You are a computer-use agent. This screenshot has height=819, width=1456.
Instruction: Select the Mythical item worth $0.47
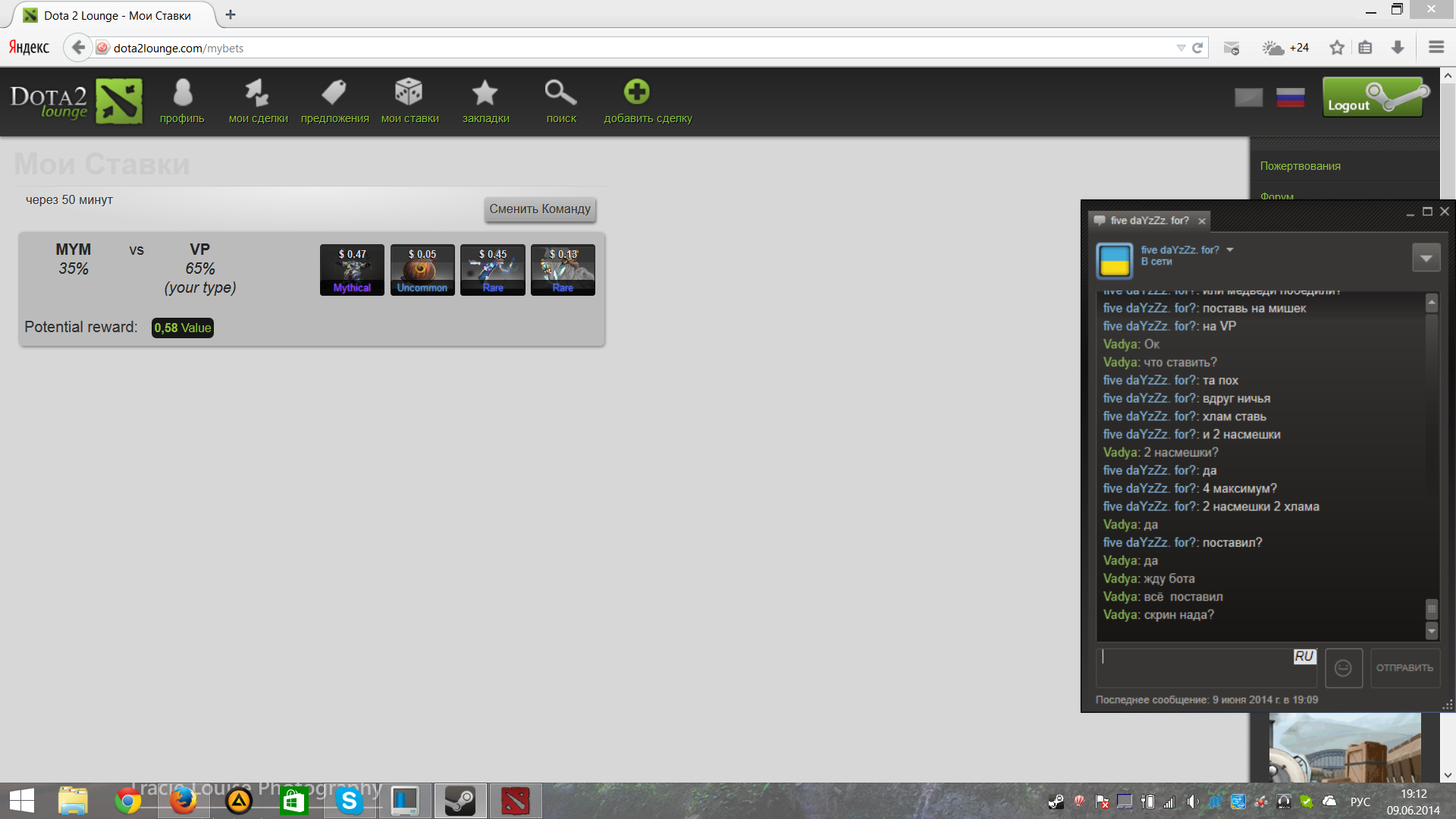coord(352,270)
